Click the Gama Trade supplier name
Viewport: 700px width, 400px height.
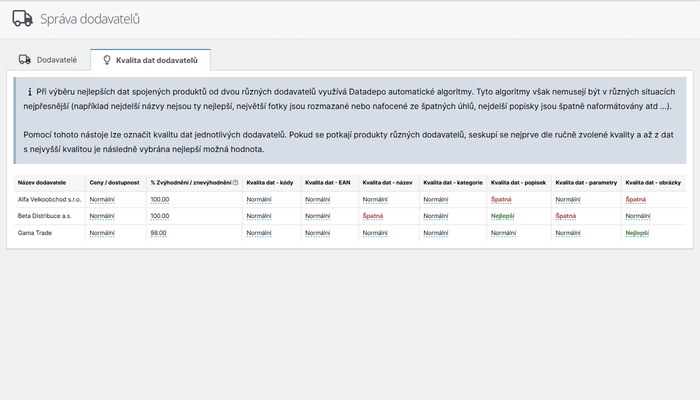(35, 233)
